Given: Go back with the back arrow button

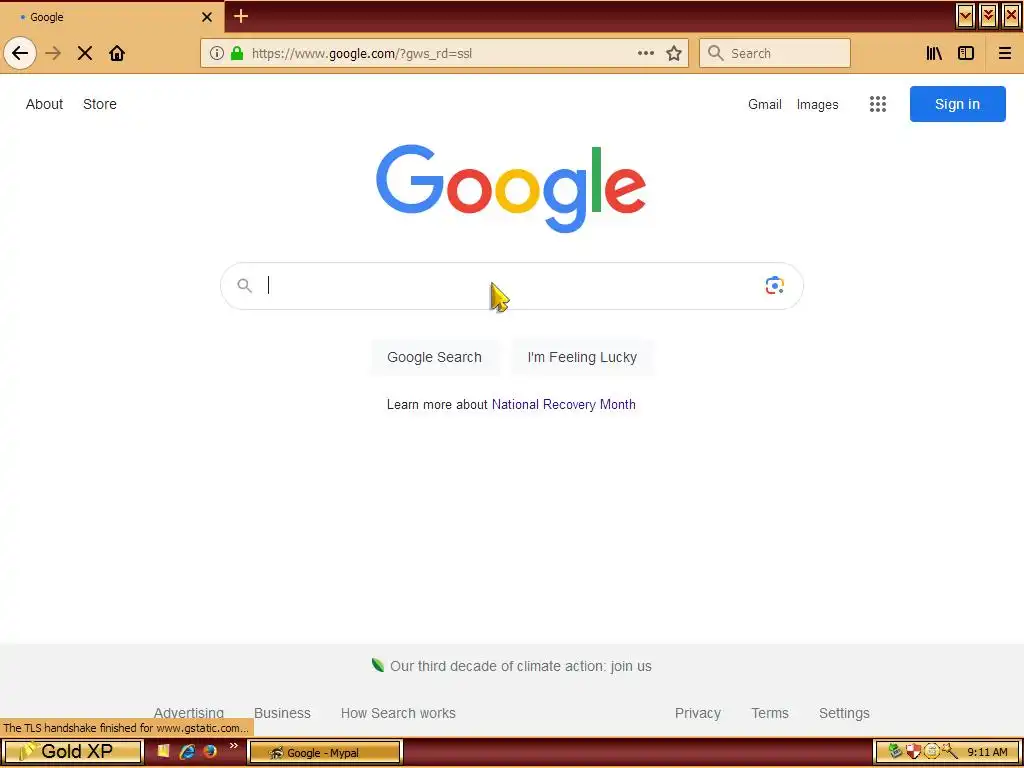Looking at the screenshot, I should [x=20, y=54].
